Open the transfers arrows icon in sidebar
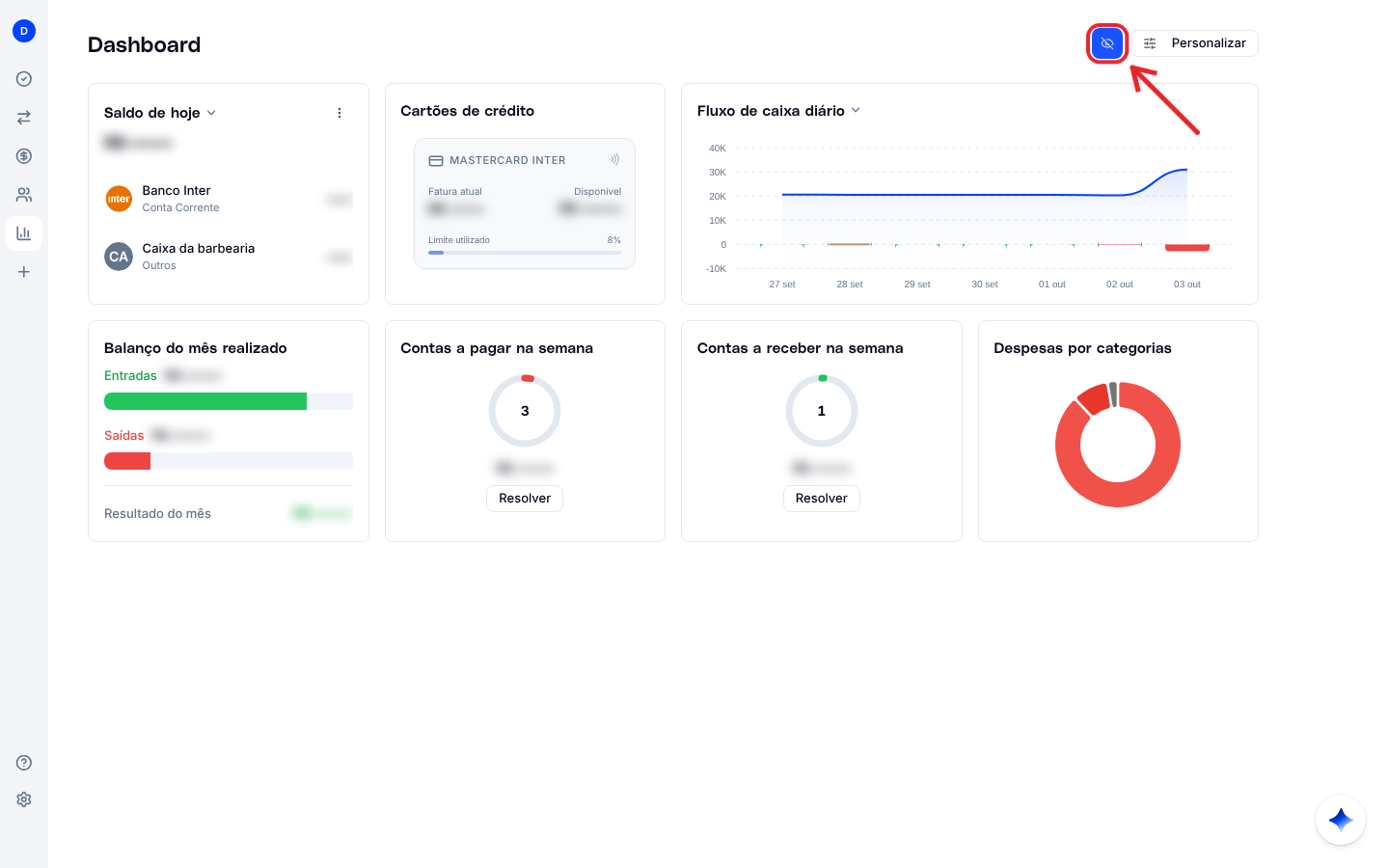Image resolution: width=1389 pixels, height=868 pixels. click(x=24, y=118)
